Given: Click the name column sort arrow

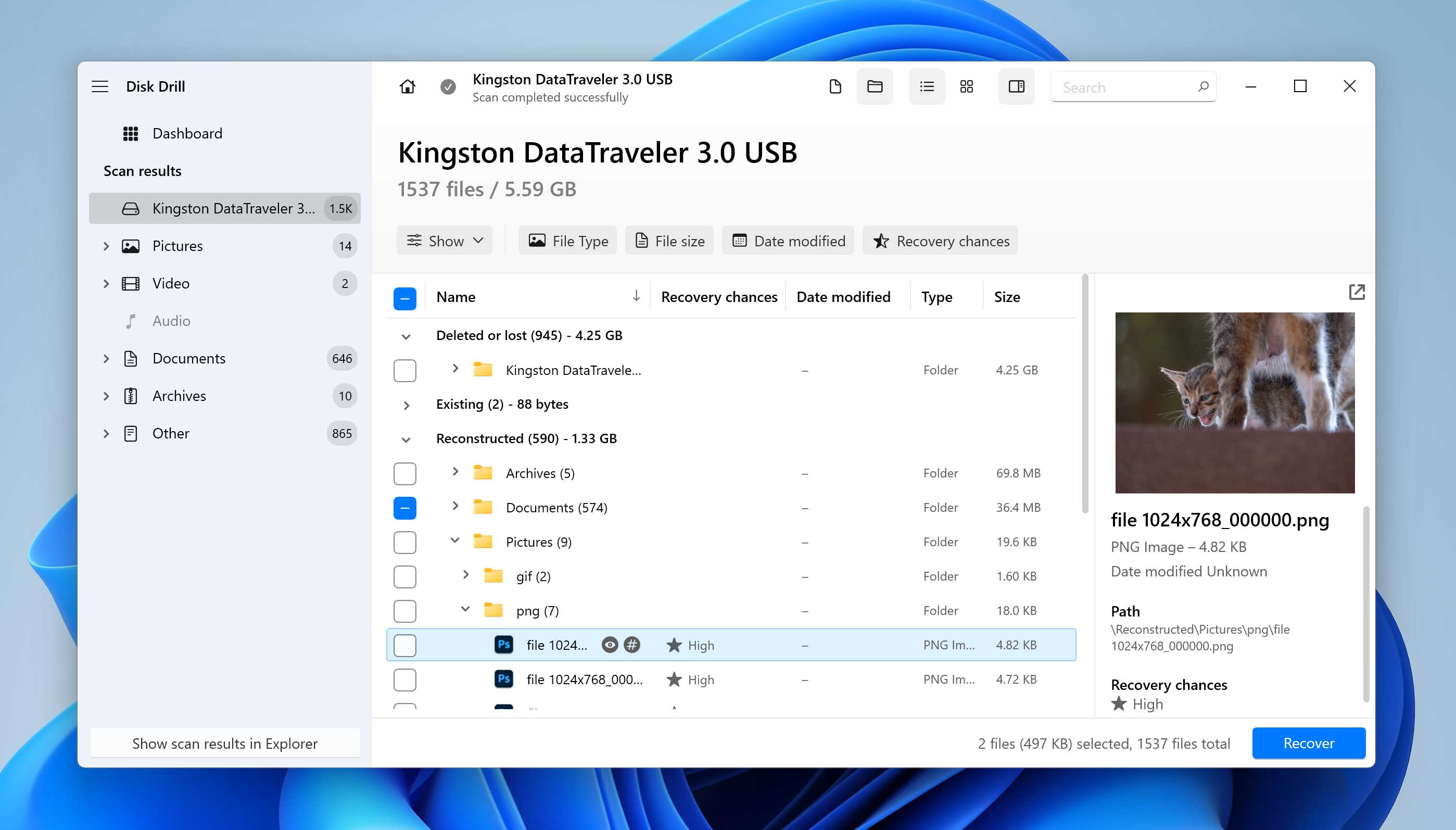Looking at the screenshot, I should pyautogui.click(x=636, y=296).
